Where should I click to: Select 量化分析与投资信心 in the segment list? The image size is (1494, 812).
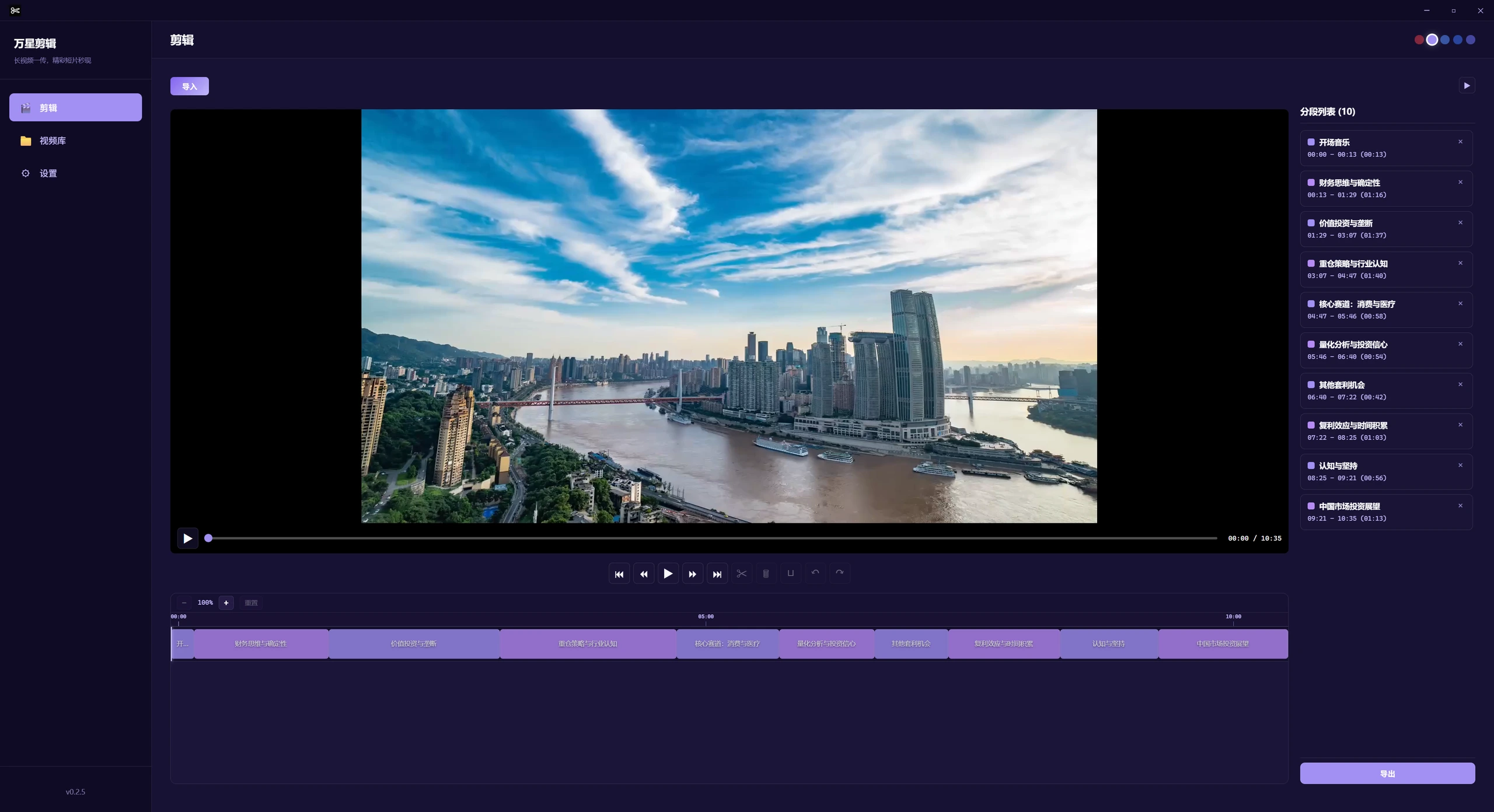[x=1386, y=351]
